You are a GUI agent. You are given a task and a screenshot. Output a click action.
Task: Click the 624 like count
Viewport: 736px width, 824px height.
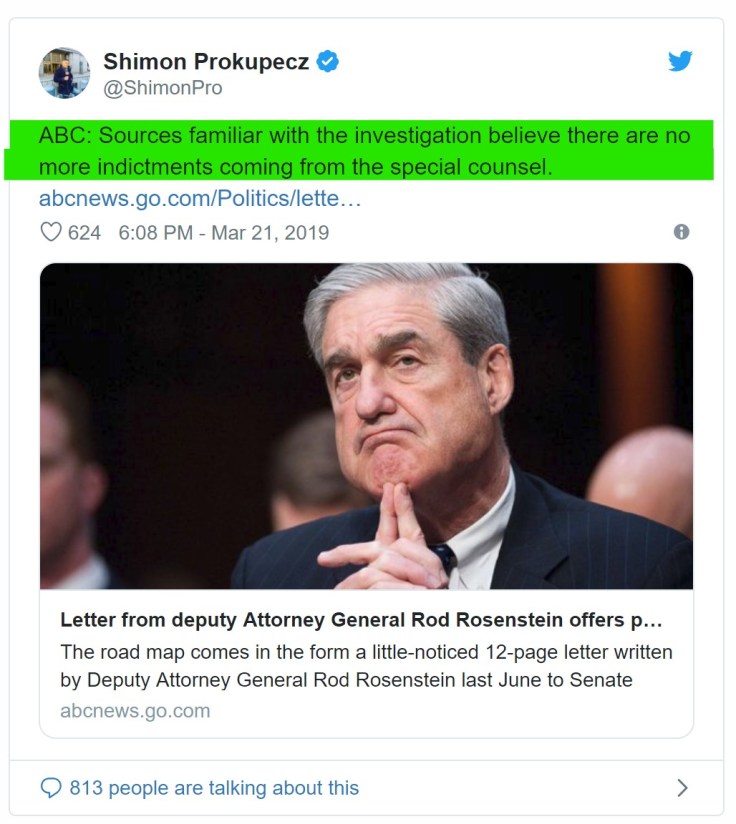click(x=84, y=232)
